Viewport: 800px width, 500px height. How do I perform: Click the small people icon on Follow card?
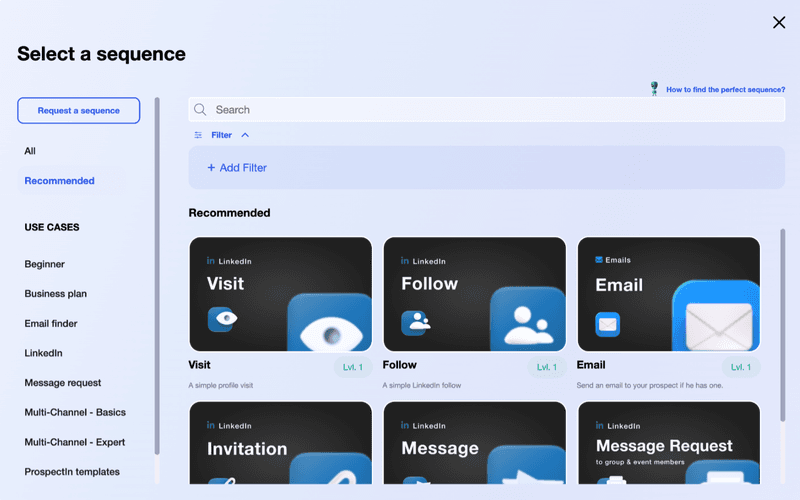(x=416, y=322)
